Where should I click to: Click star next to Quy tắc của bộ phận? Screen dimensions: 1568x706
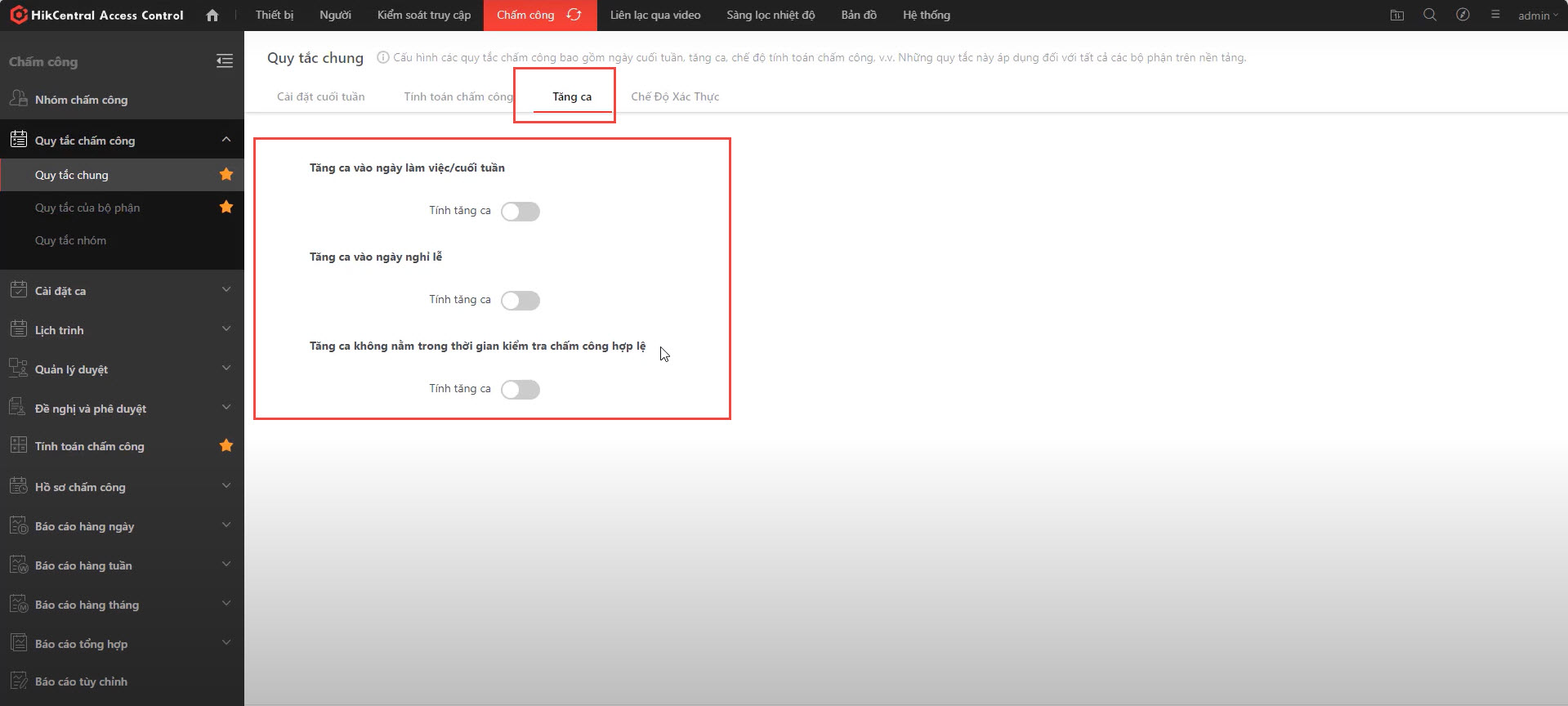pyautogui.click(x=226, y=208)
